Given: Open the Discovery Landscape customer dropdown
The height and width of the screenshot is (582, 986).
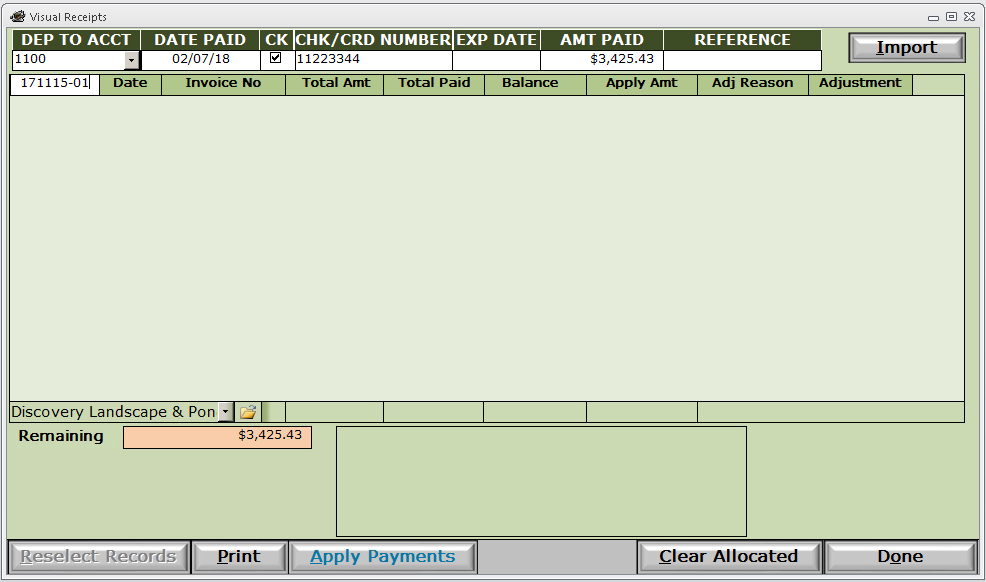Looking at the screenshot, I should pyautogui.click(x=226, y=412).
